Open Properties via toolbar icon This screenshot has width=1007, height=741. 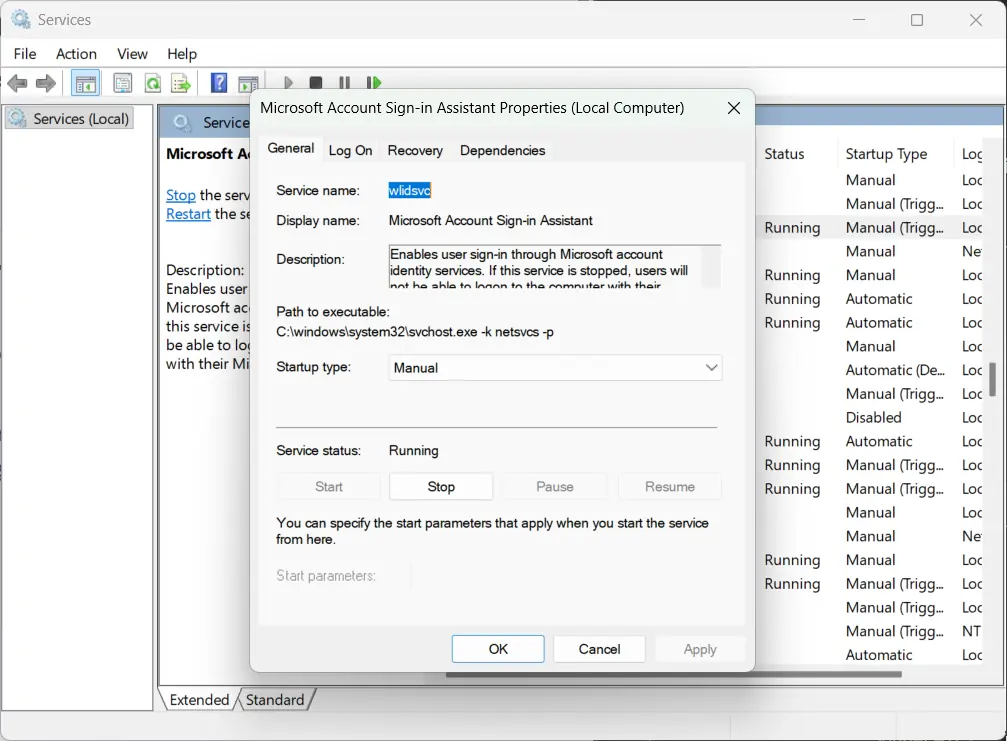(x=122, y=83)
